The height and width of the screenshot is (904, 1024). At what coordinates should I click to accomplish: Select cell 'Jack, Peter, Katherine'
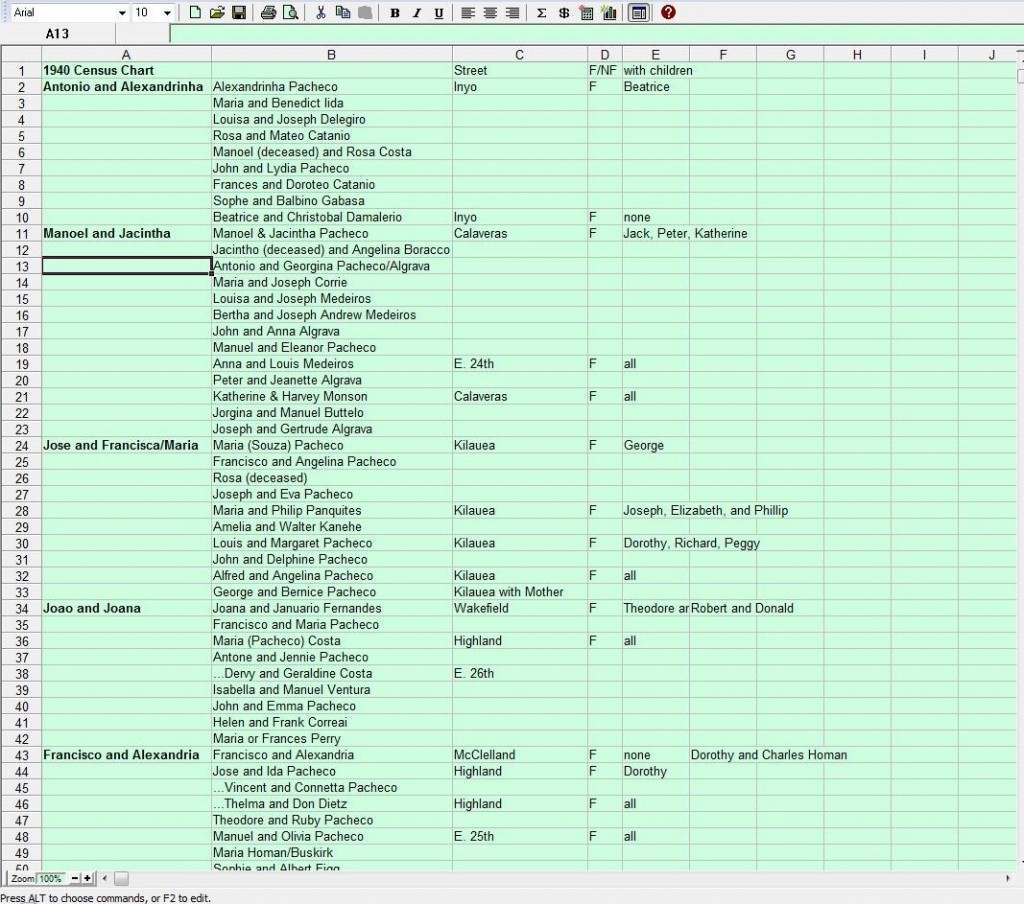685,233
